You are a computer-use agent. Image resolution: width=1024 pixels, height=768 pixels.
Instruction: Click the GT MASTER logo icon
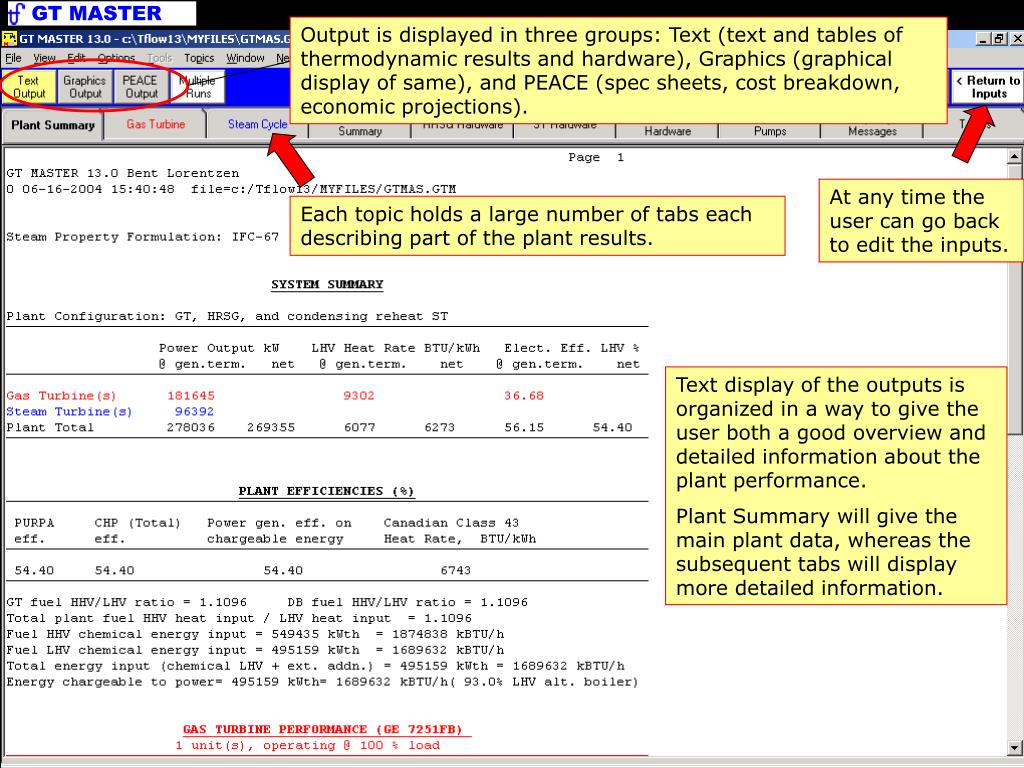point(16,13)
